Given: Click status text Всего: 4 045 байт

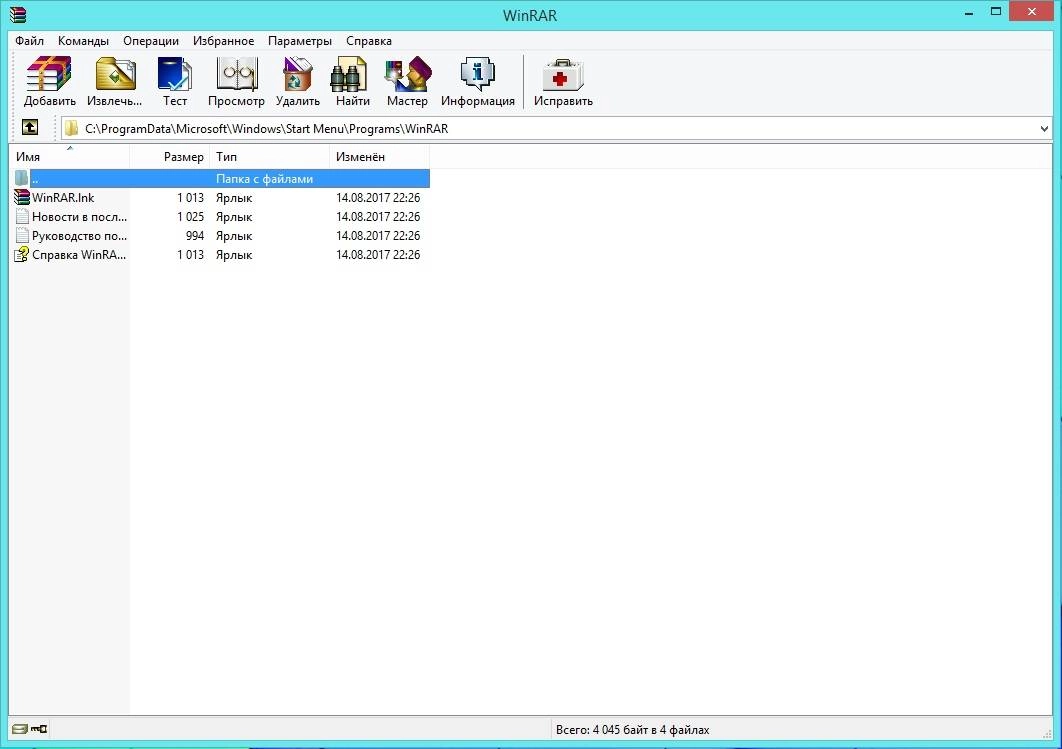Looking at the screenshot, I should (633, 730).
